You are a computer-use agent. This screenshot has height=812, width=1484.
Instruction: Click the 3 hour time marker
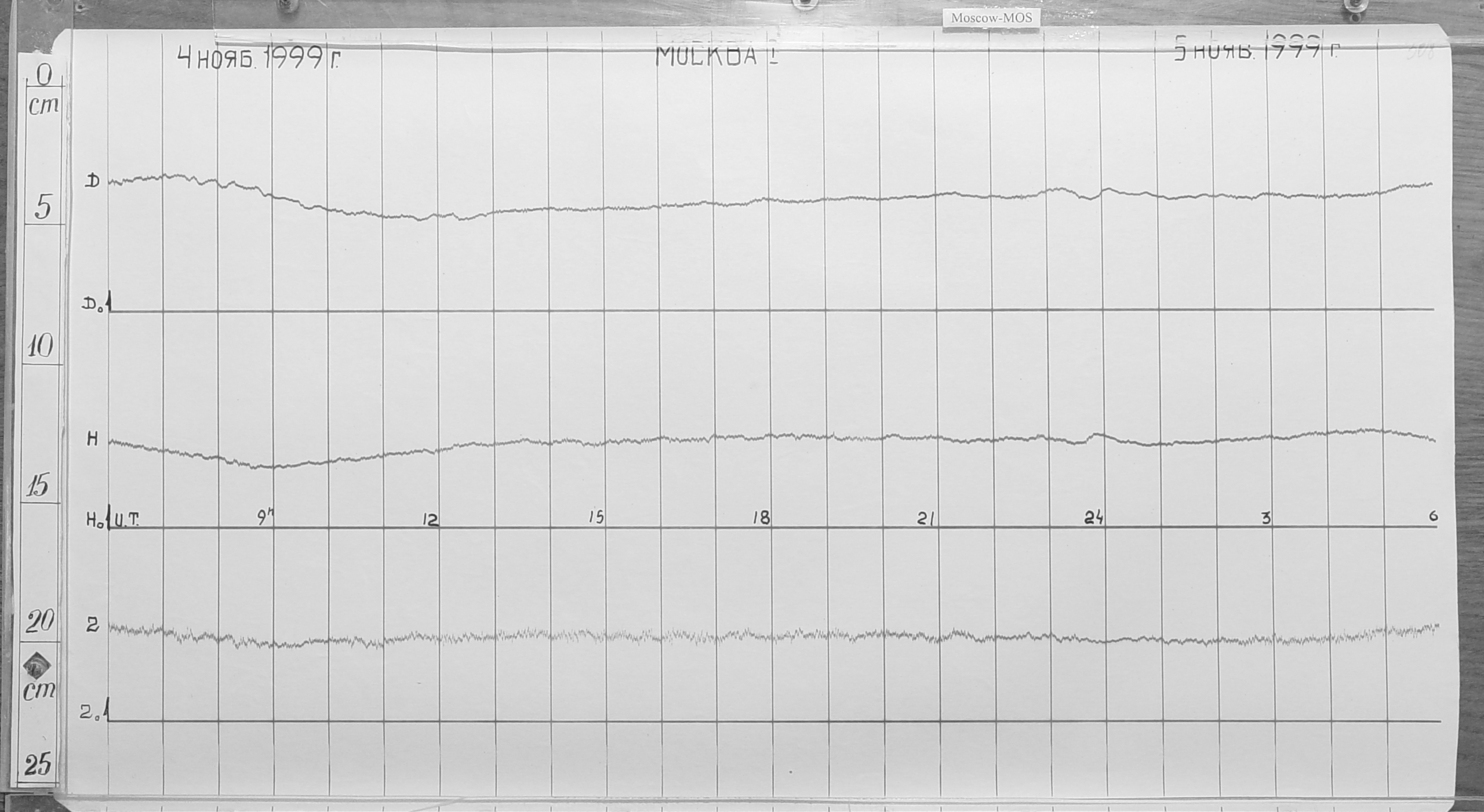click(x=1266, y=518)
